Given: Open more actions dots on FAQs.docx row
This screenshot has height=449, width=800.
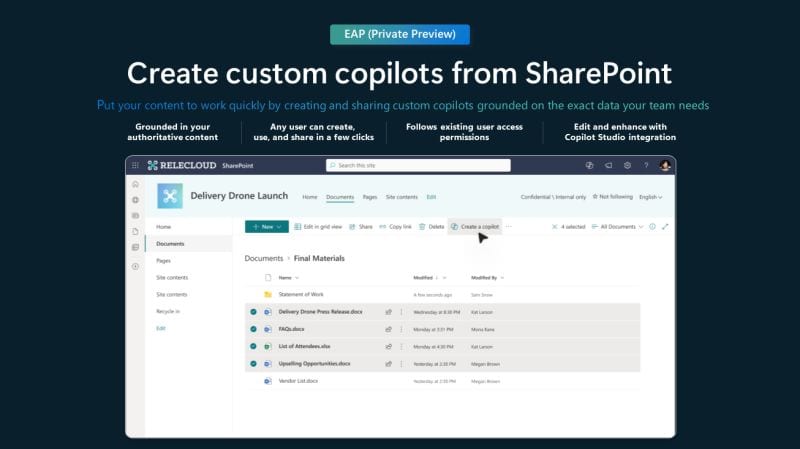Looking at the screenshot, I should [401, 329].
